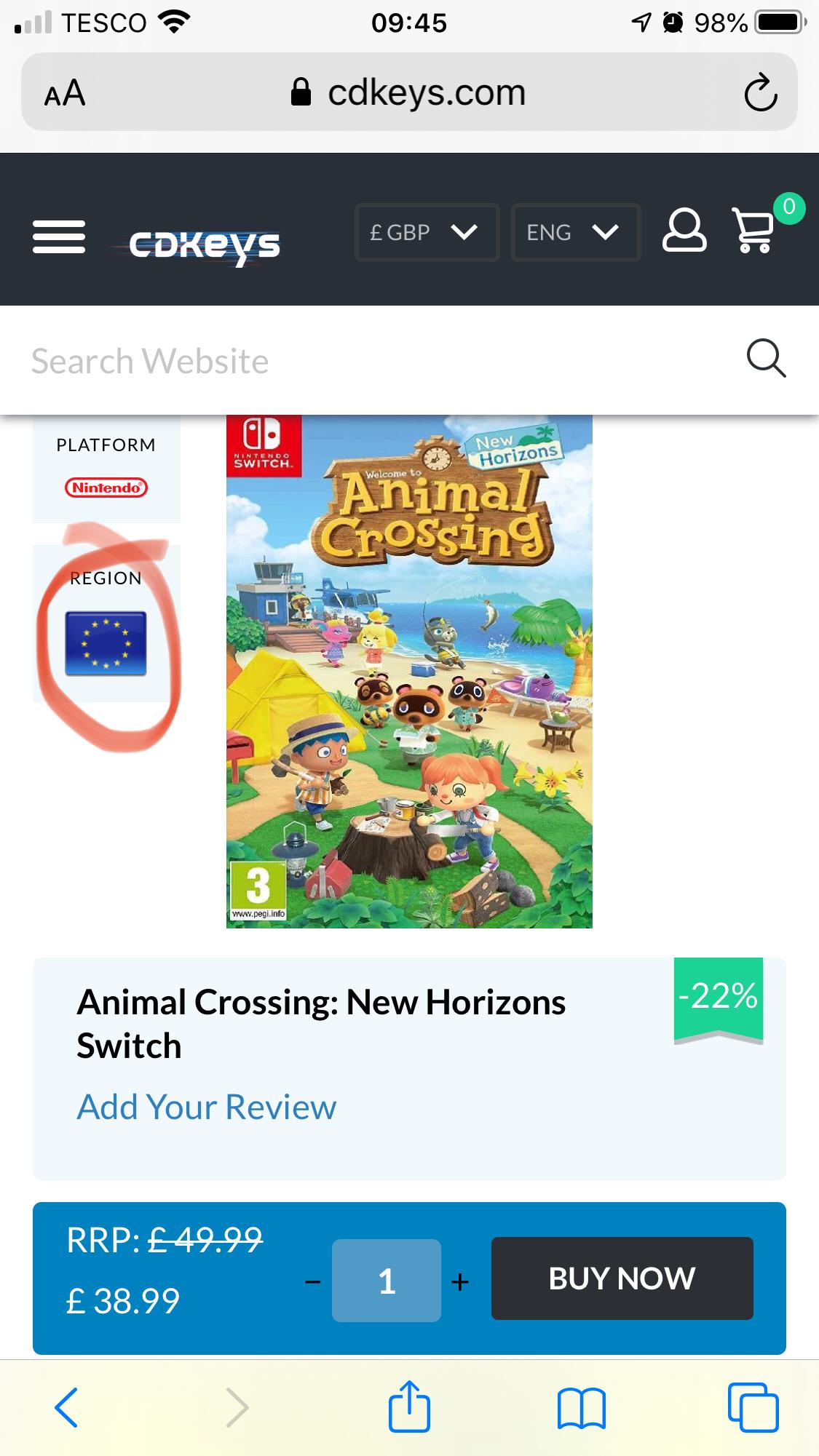Tap the Animal Crossing cover image
The width and height of the screenshot is (819, 1456).
point(409,671)
